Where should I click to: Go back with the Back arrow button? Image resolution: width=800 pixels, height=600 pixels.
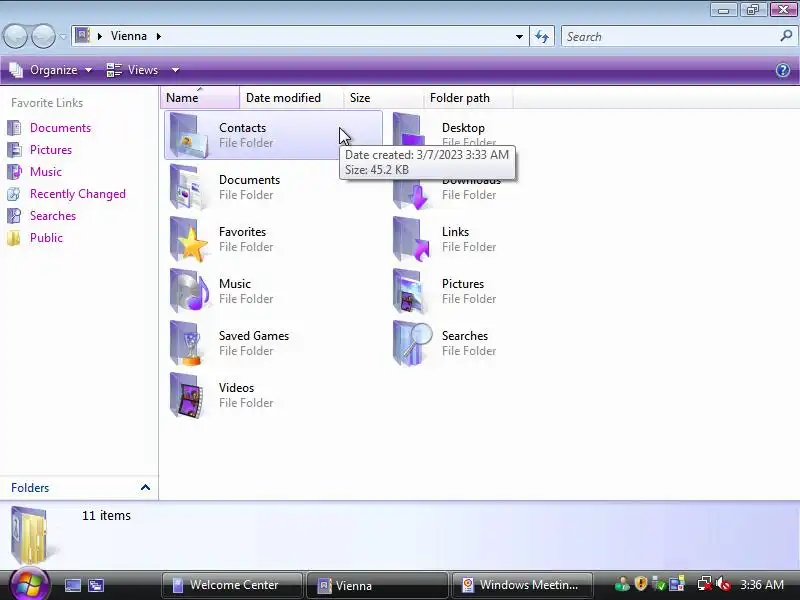coord(15,36)
